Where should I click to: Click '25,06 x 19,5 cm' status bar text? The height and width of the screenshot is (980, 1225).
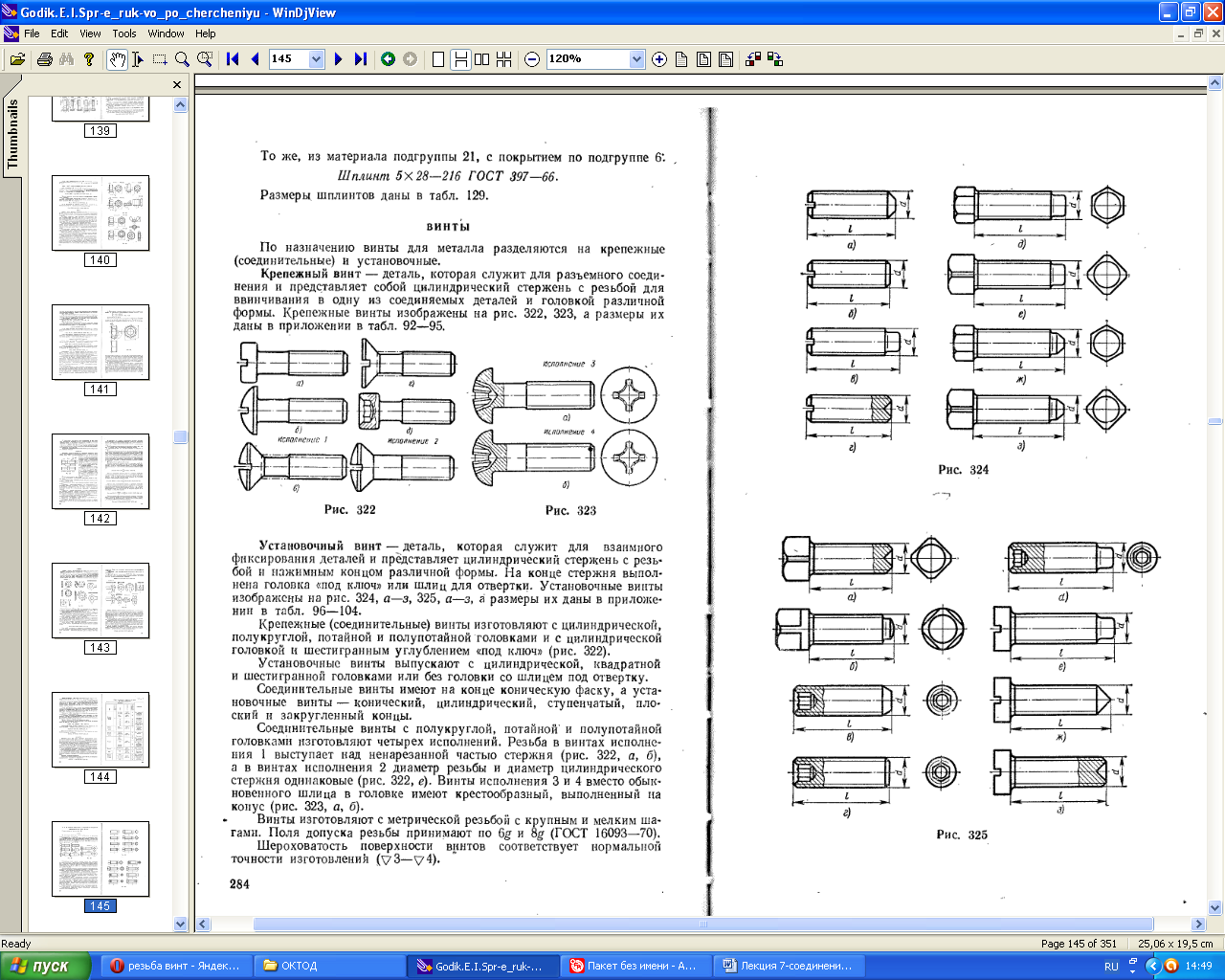pos(1174,943)
